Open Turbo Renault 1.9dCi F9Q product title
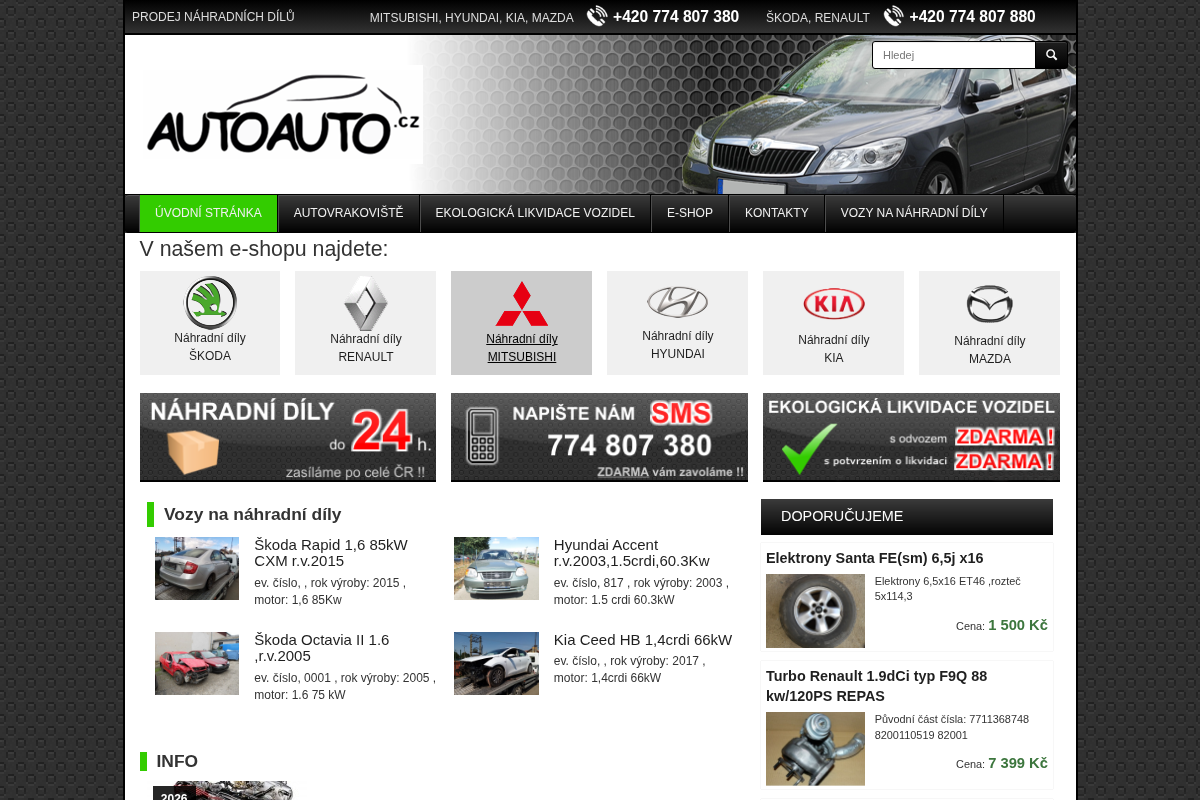The width and height of the screenshot is (1200, 800). point(877,686)
